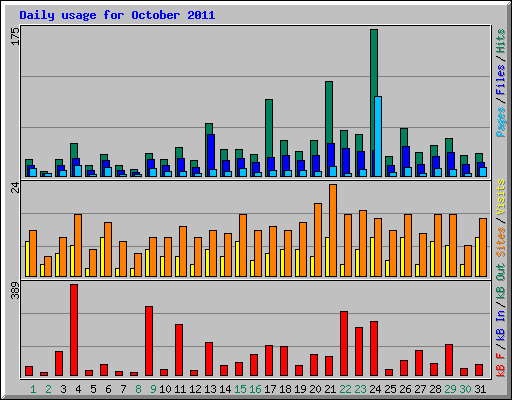Click the 24 axis value
The height and width of the screenshot is (400, 512).
point(16,188)
